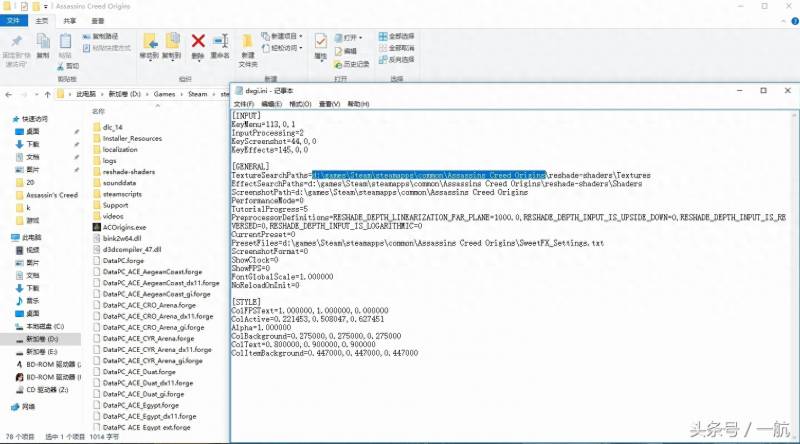The height and width of the screenshot is (444, 800).
Task: Click the Paste (粘贴) clipboard icon
Action: pos(65,41)
